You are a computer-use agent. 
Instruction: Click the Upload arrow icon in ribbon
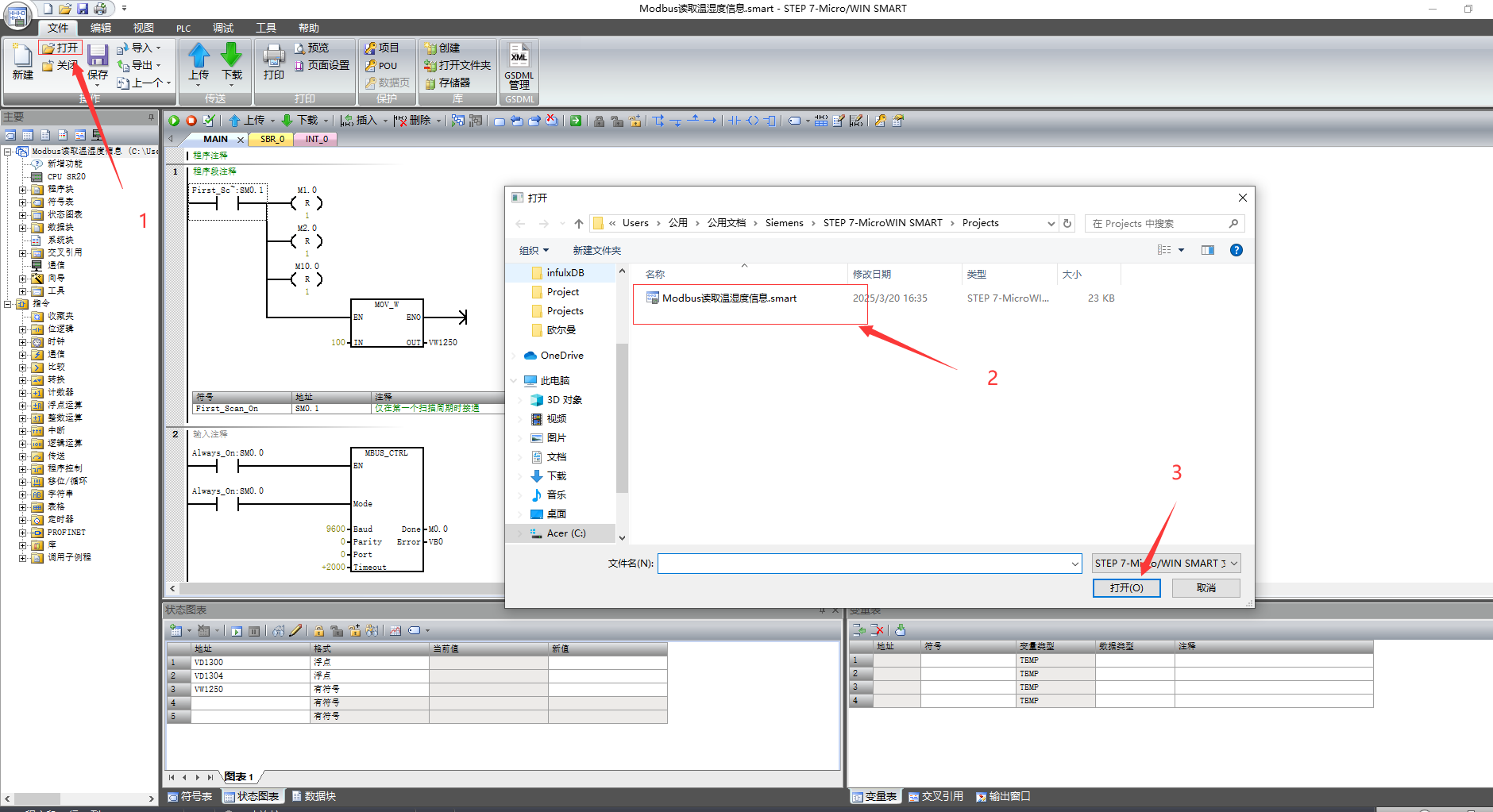click(199, 57)
